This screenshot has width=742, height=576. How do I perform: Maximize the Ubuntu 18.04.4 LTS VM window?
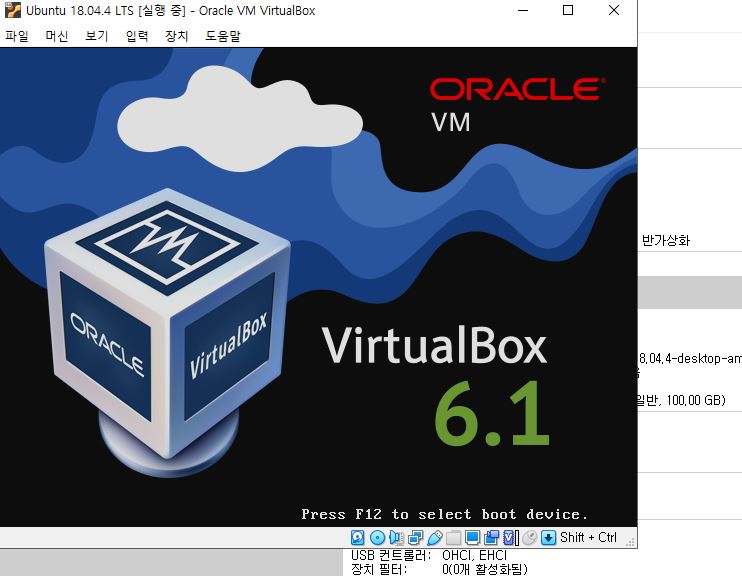[568, 10]
